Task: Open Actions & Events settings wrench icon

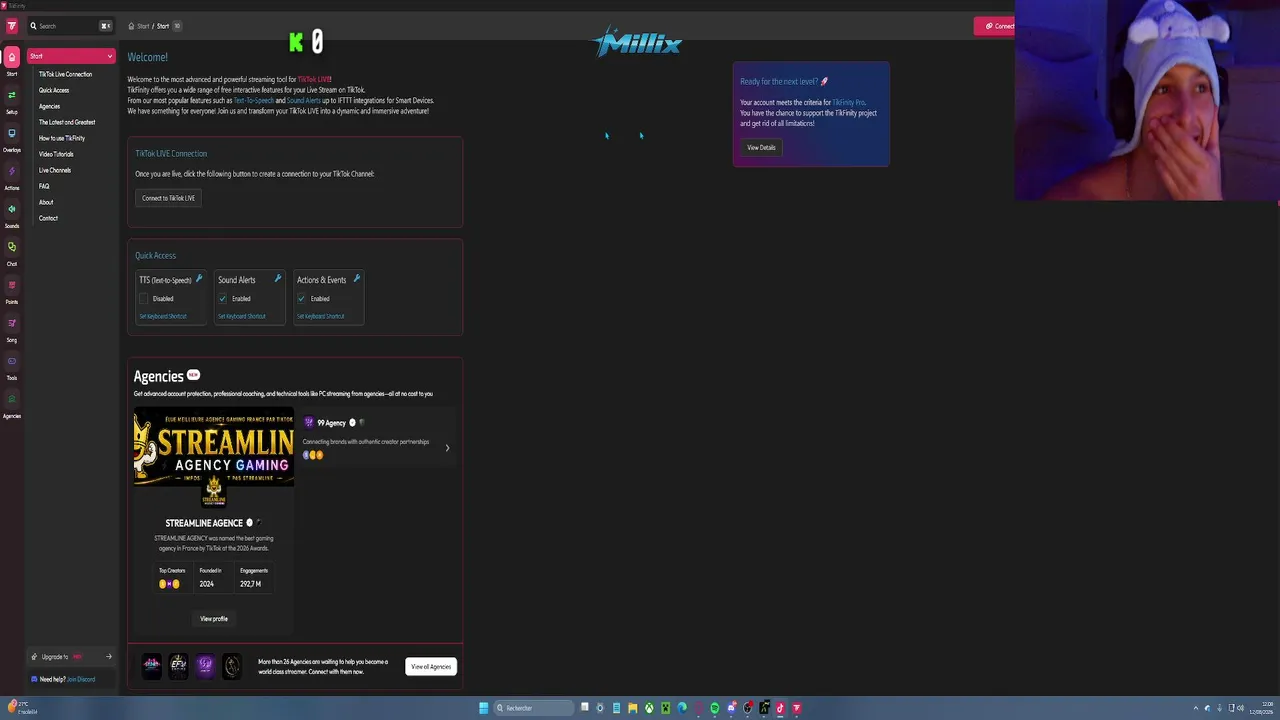Action: [357, 279]
